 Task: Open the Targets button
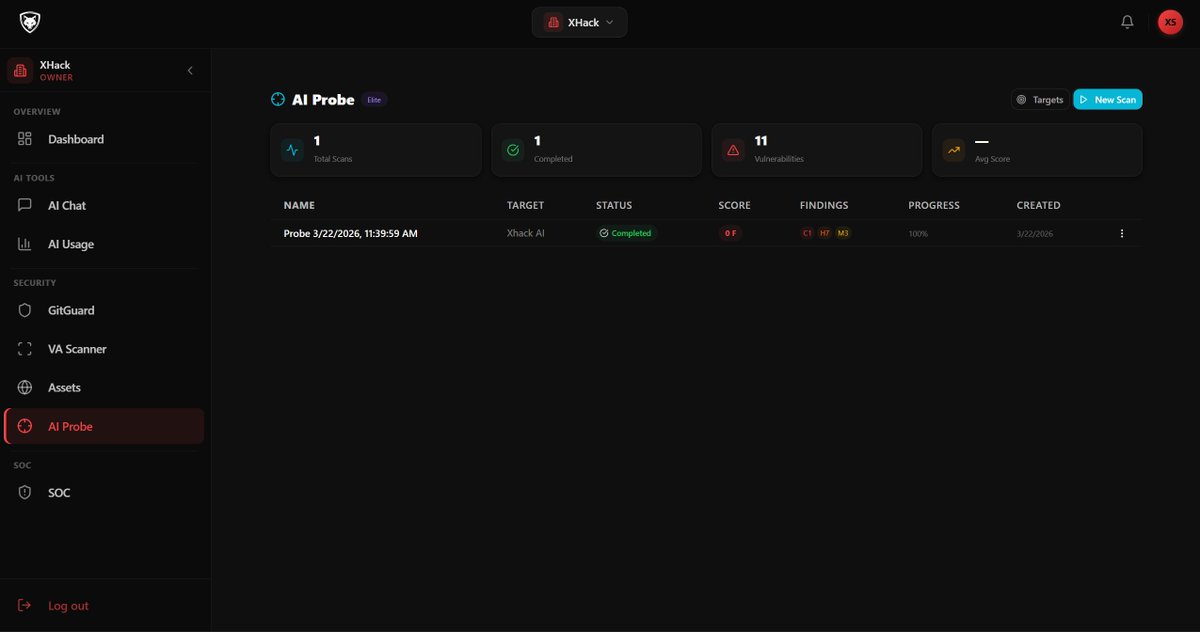click(x=1040, y=100)
